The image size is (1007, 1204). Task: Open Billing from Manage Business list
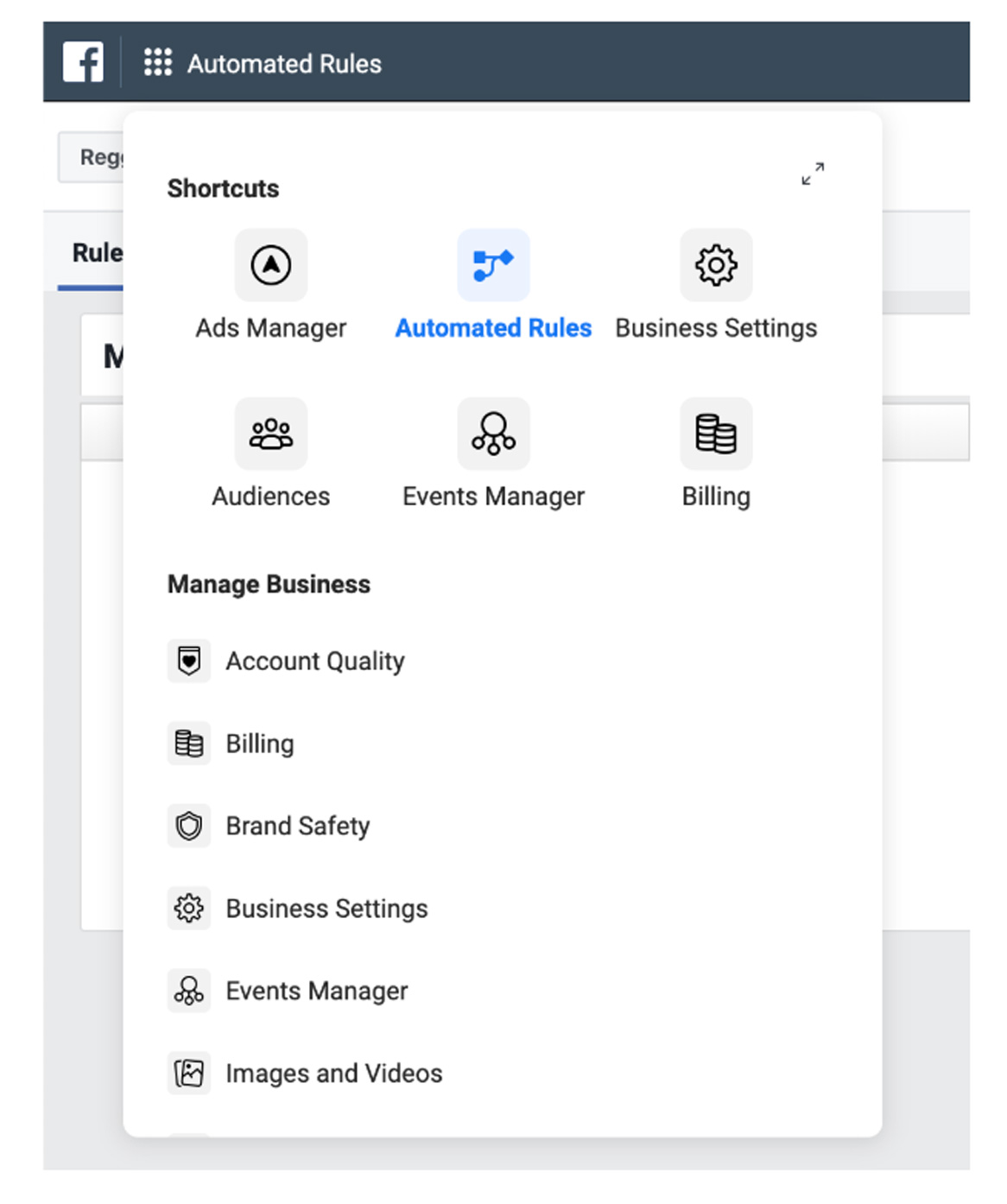tap(259, 743)
